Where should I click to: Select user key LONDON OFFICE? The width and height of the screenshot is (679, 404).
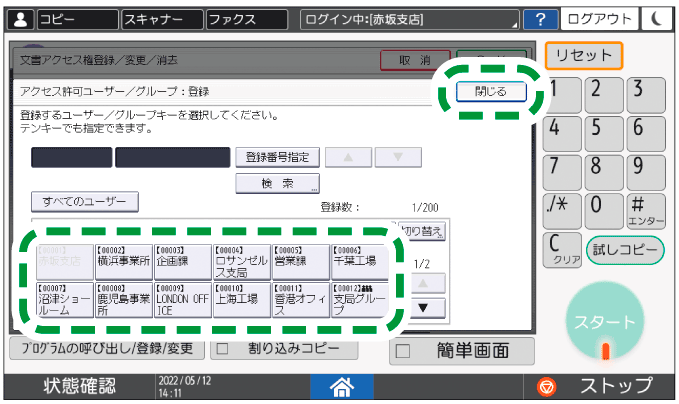(x=183, y=300)
